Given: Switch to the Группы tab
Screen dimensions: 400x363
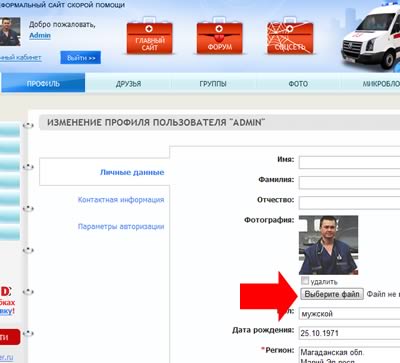Looking at the screenshot, I should point(213,83).
